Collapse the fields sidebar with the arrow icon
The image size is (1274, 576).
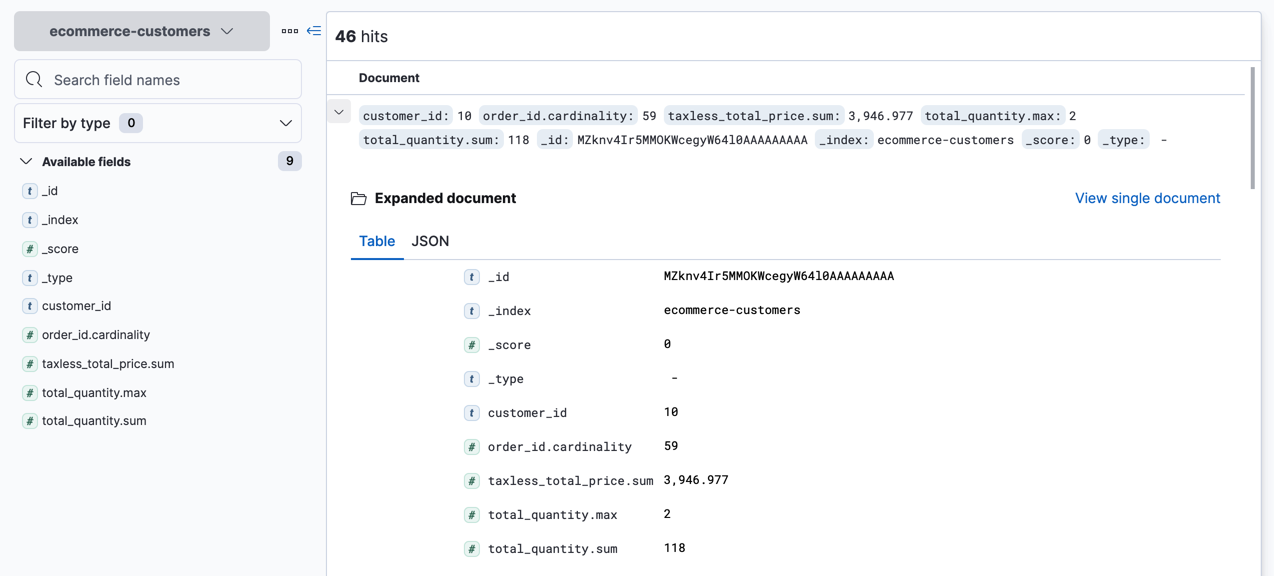point(313,31)
